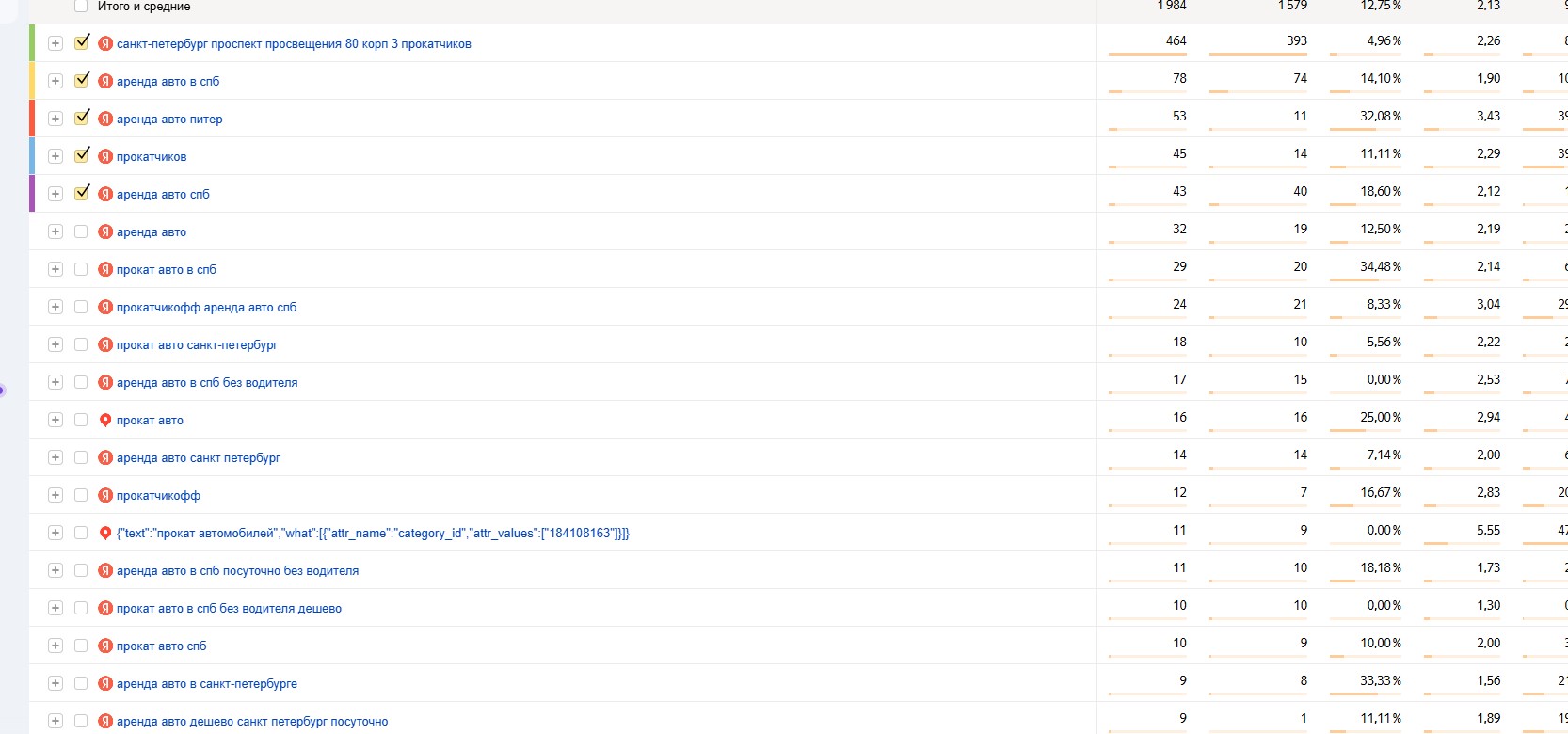The height and width of the screenshot is (734, 1568).
Task: Click 5,55 value in JSON query row
Action: tap(1488, 530)
